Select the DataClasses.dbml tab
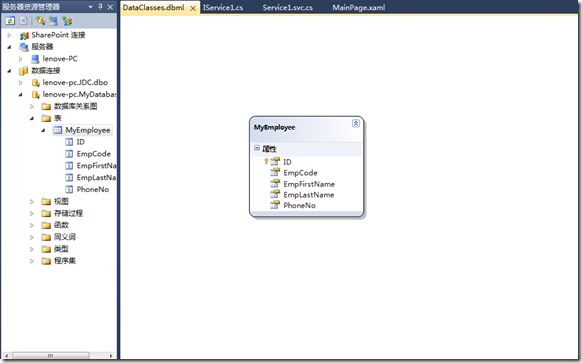Screen dimensions: 582x363 click(x=154, y=7)
